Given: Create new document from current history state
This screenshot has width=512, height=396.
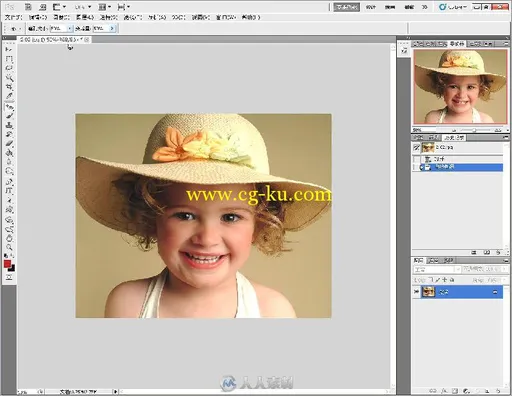Looking at the screenshot, I should click(474, 253).
